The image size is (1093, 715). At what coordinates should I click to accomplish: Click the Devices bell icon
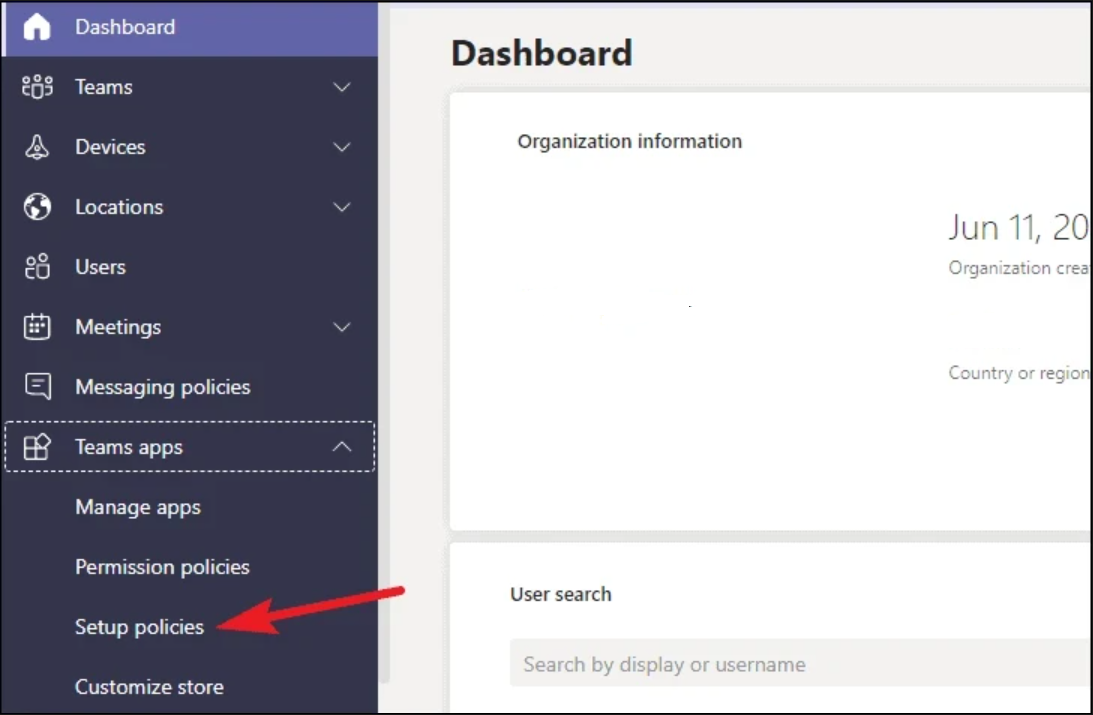pyautogui.click(x=37, y=147)
